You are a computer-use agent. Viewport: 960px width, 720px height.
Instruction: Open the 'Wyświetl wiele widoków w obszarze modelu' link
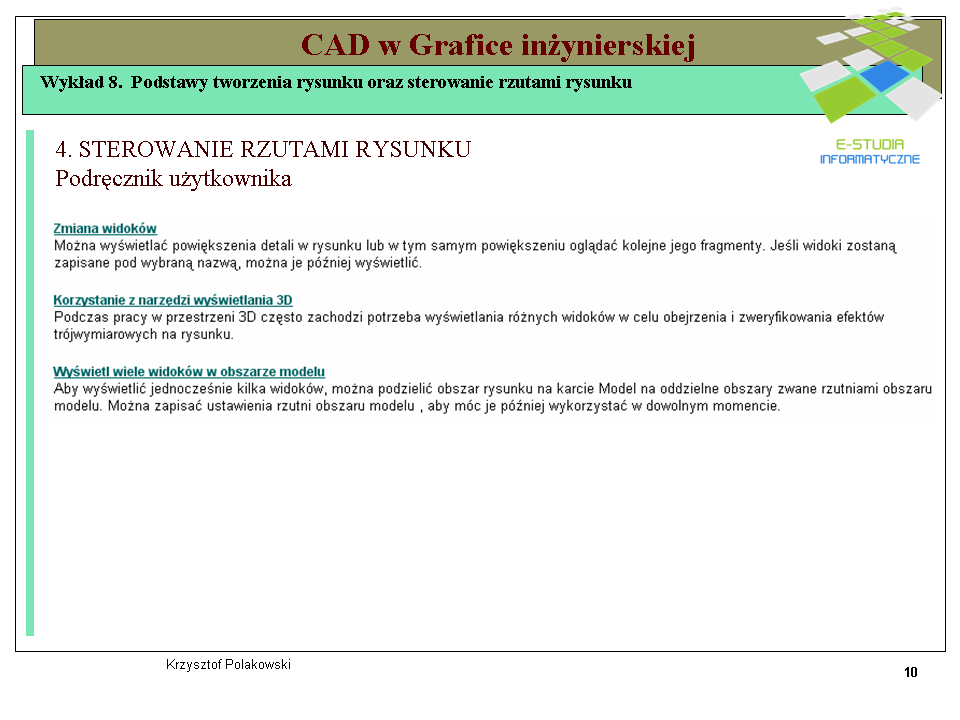click(x=189, y=372)
